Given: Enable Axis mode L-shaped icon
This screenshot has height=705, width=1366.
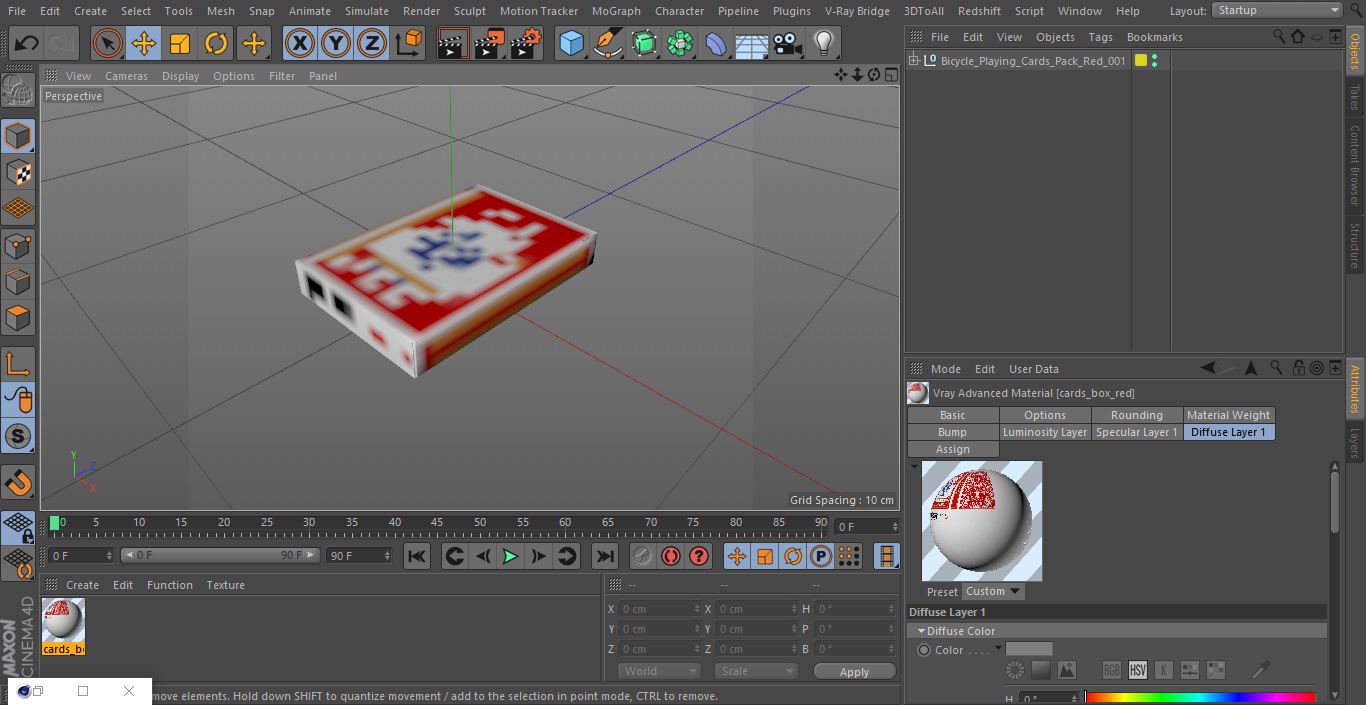Looking at the screenshot, I should pos(18,364).
